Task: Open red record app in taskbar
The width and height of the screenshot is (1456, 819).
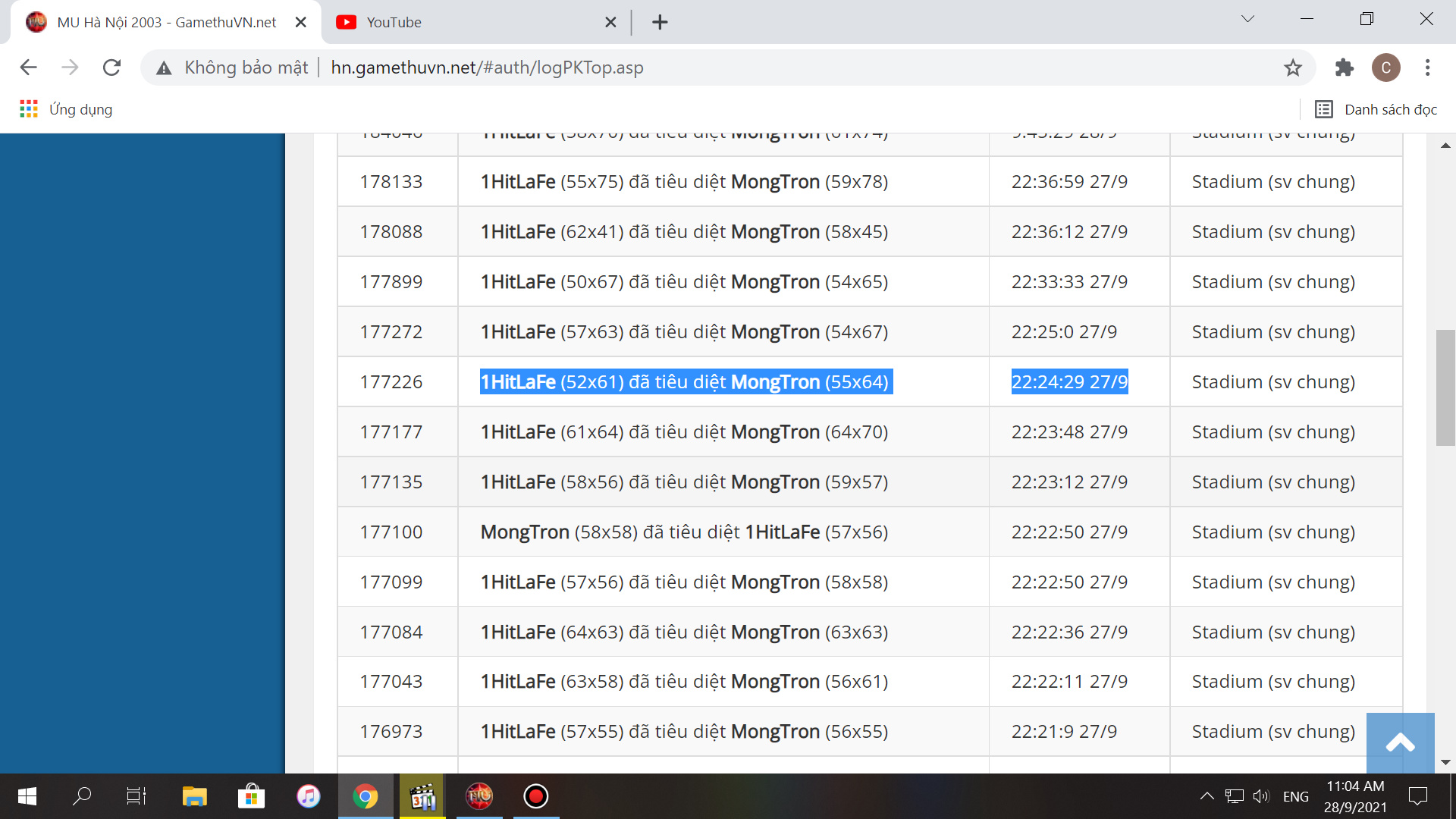Action: (x=535, y=796)
